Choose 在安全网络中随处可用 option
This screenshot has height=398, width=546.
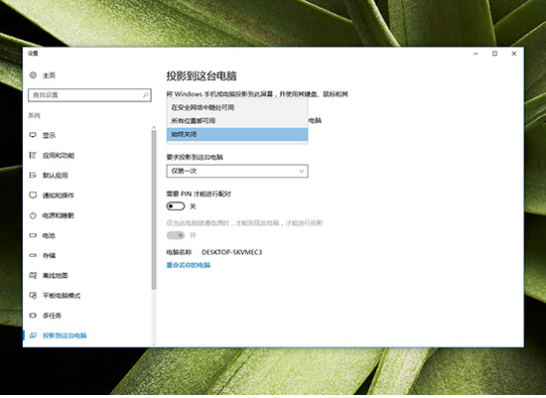point(237,107)
